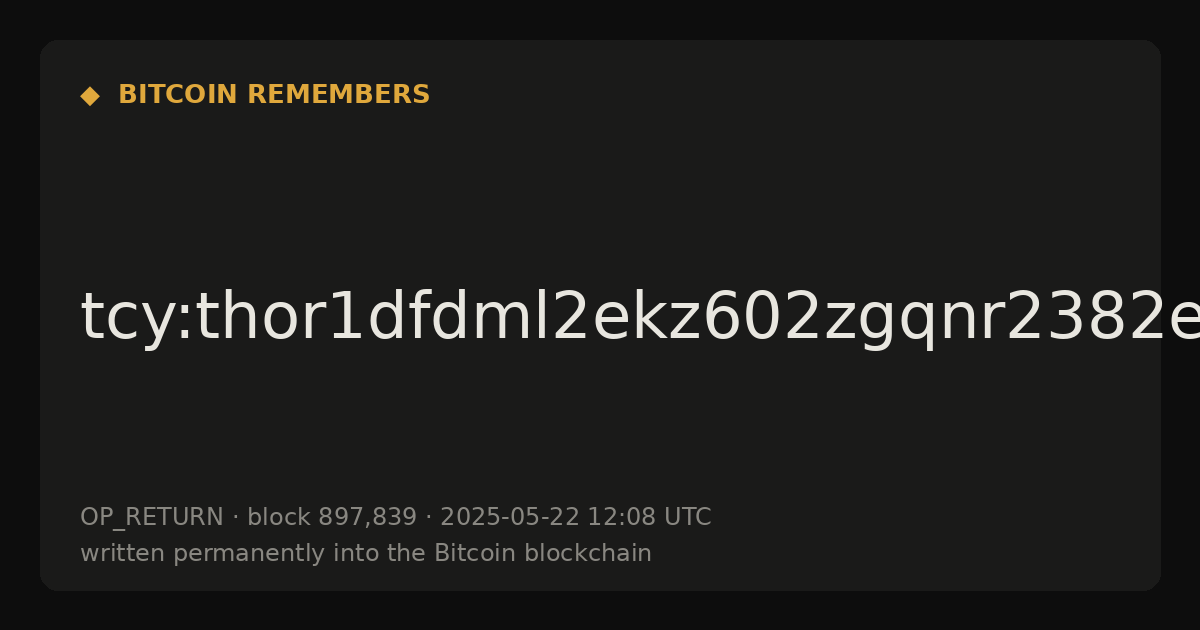Select the tcy: prefix of the message

tap(137, 318)
